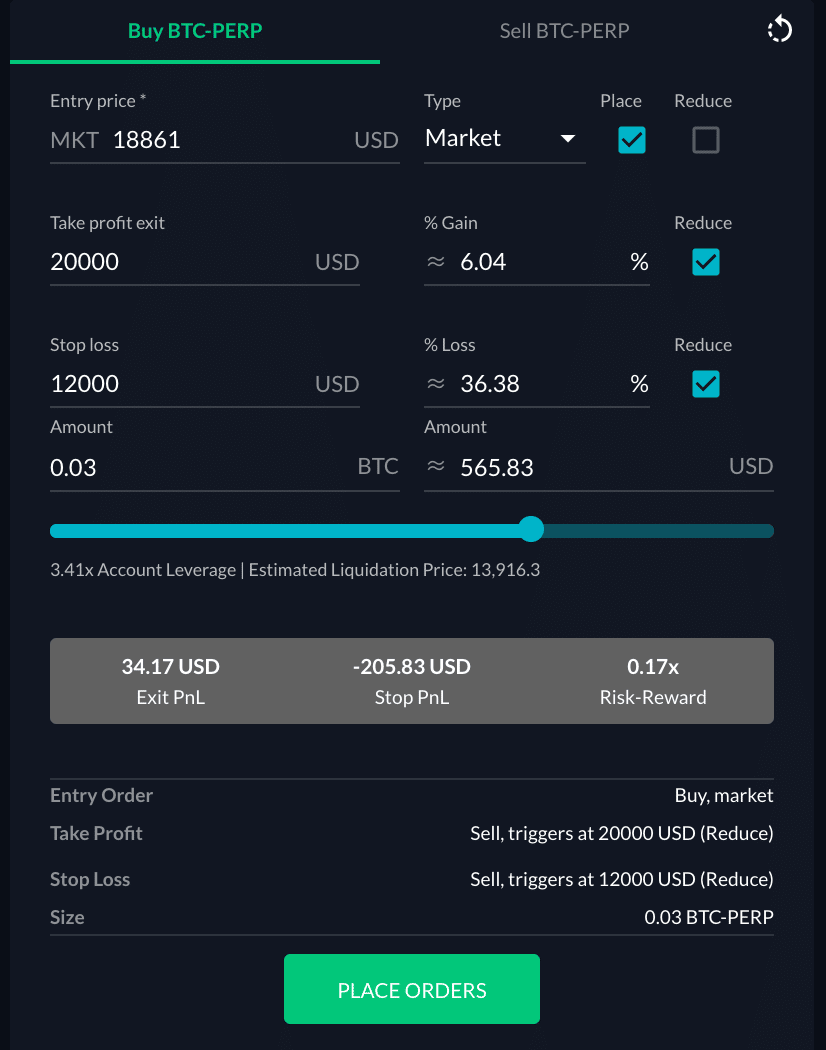Edit the Amount field in BTC
This screenshot has width=826, height=1050.
pos(200,467)
